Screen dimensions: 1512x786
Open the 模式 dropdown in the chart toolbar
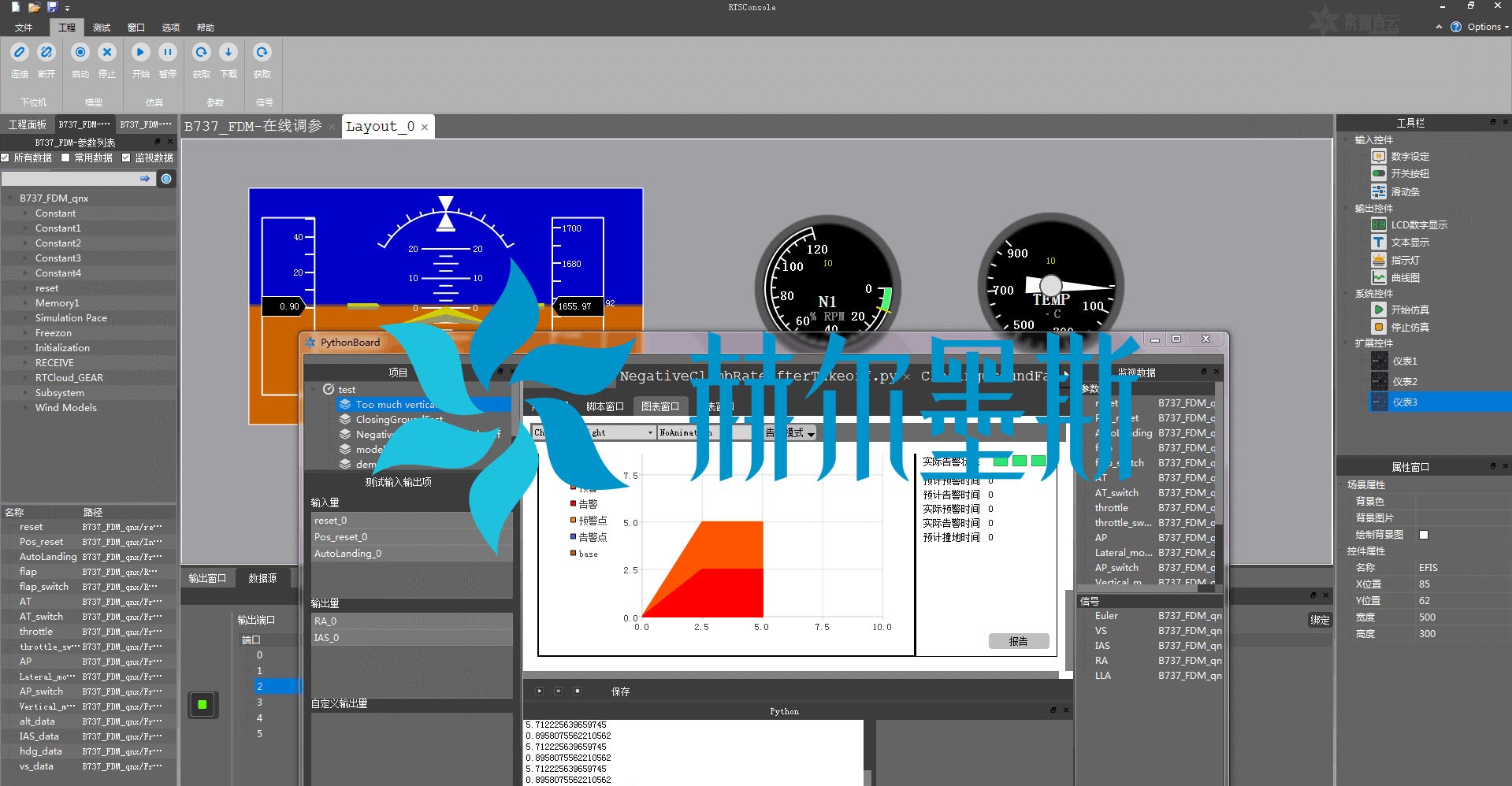[810, 433]
